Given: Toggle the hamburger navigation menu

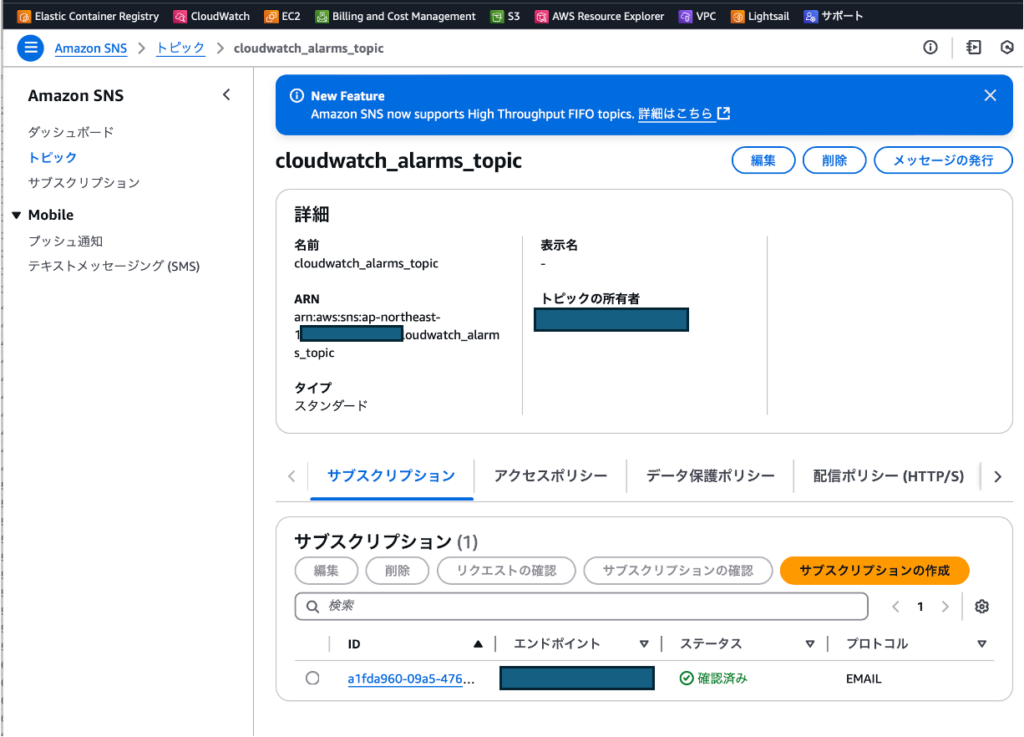Looking at the screenshot, I should tap(30, 48).
